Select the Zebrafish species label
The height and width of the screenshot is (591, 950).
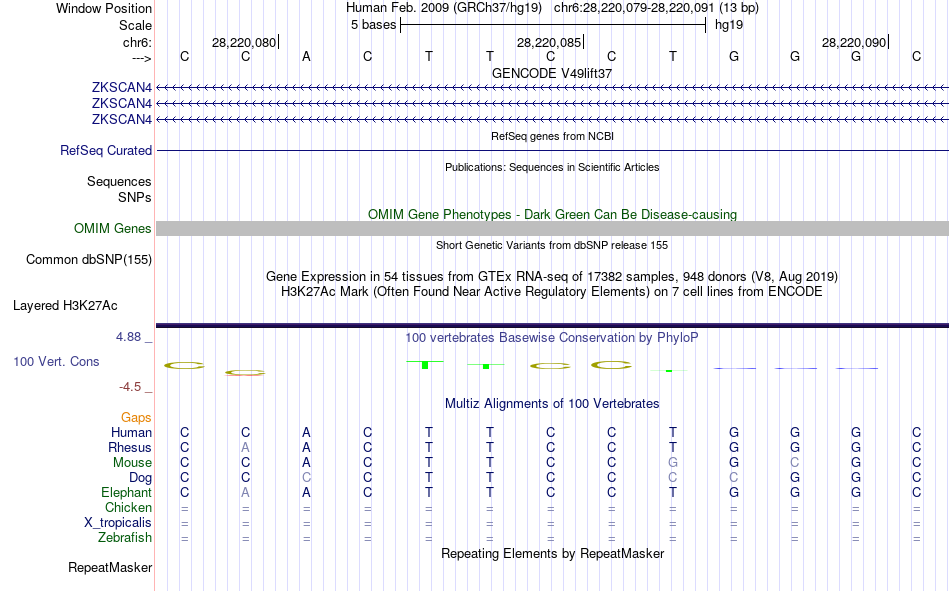[125, 538]
